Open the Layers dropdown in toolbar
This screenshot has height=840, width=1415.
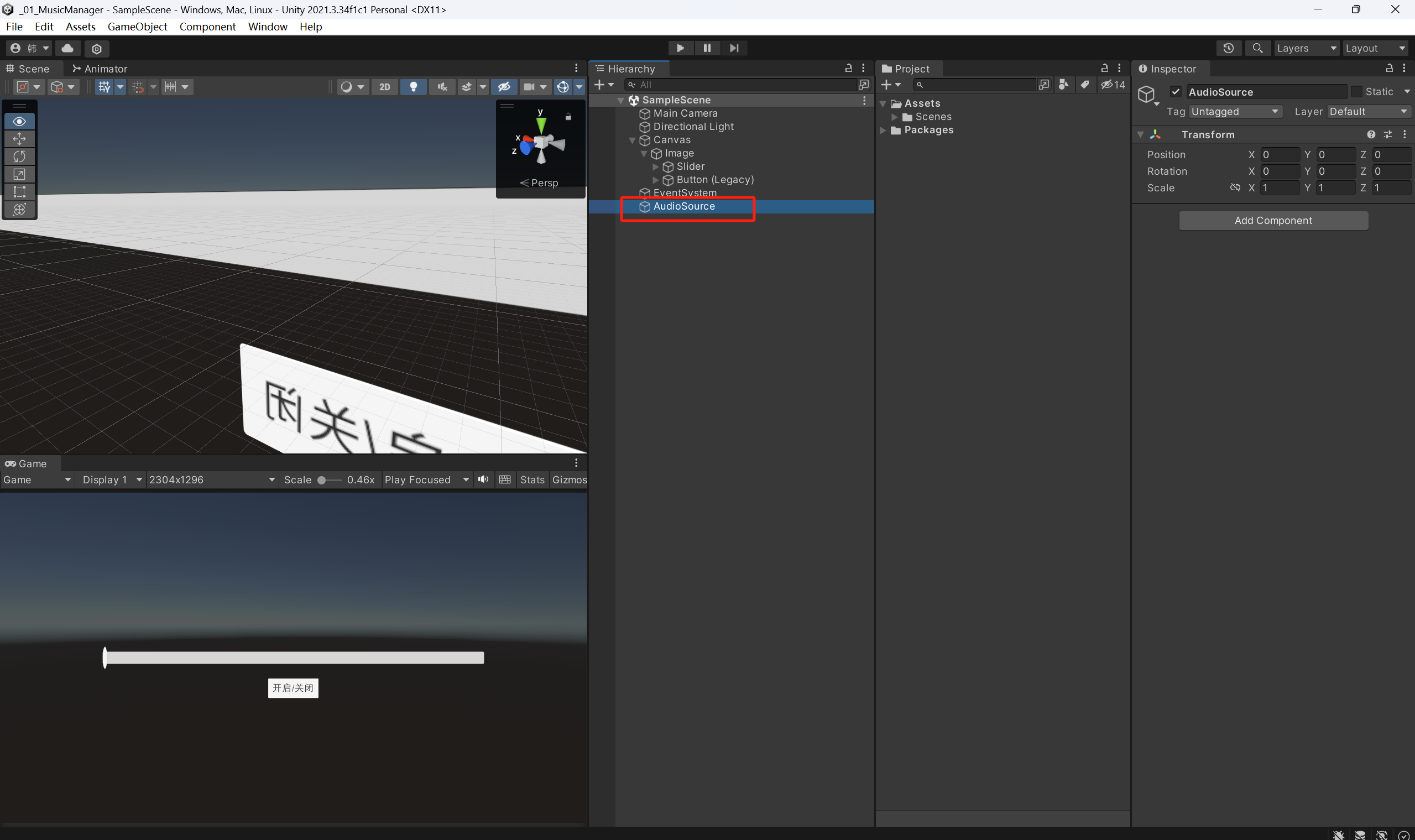[x=1306, y=48]
